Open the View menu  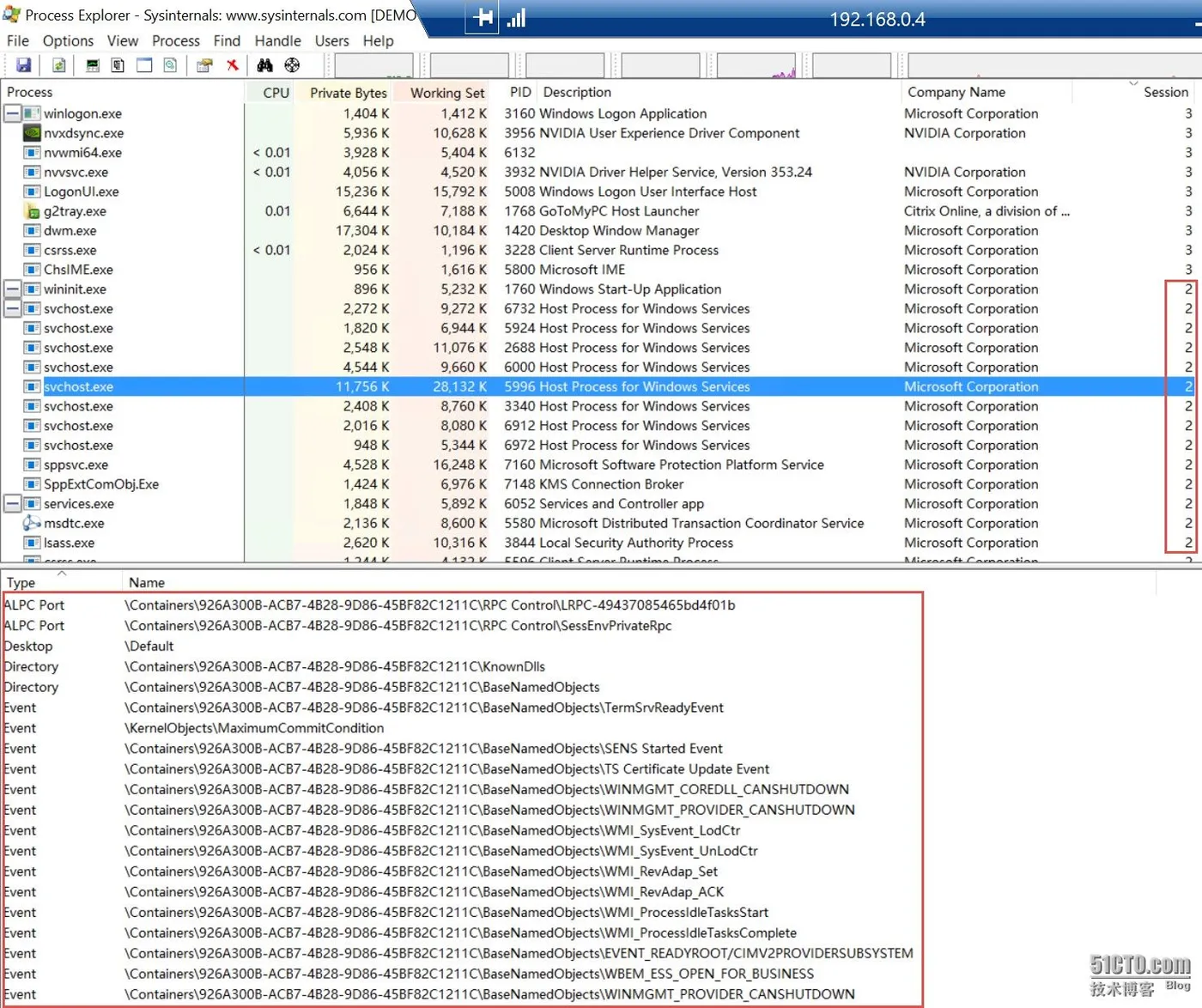(x=122, y=41)
